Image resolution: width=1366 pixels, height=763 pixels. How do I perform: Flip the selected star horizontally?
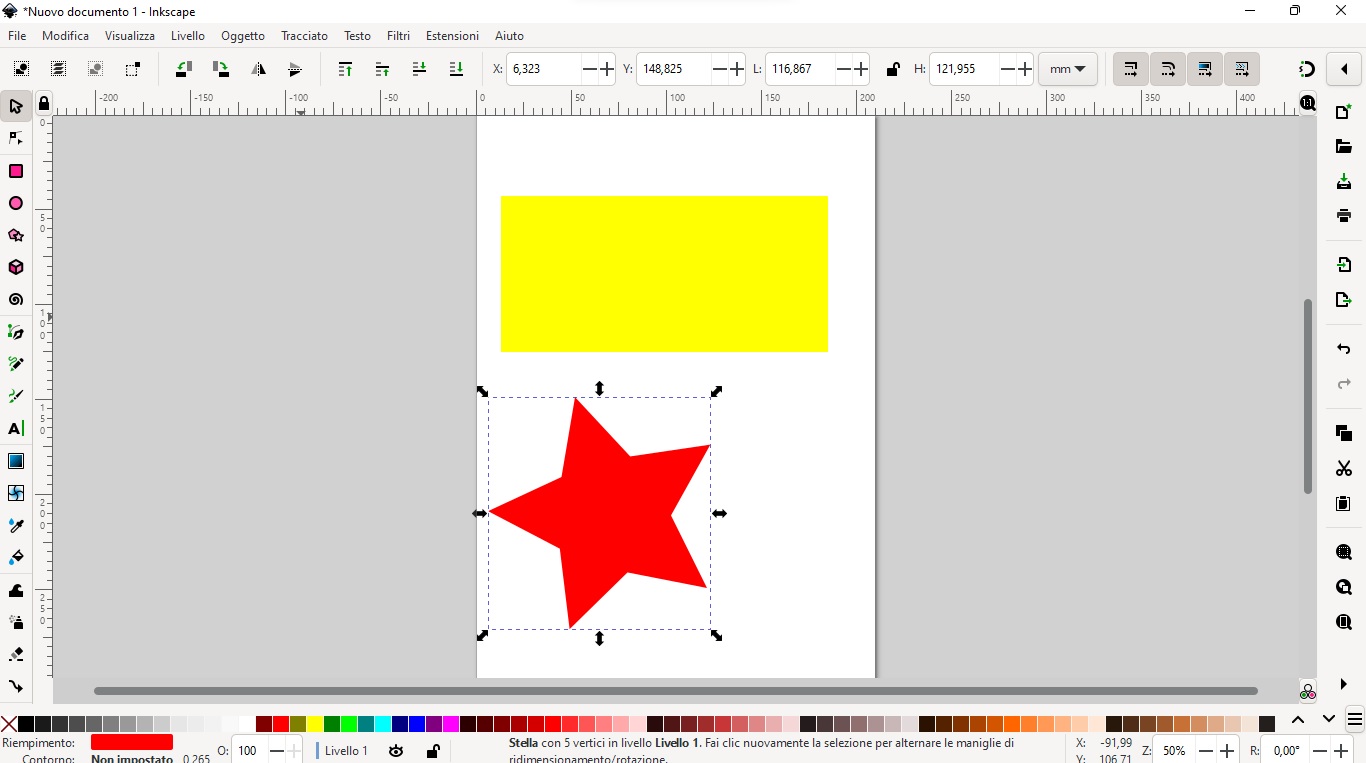pyautogui.click(x=259, y=69)
